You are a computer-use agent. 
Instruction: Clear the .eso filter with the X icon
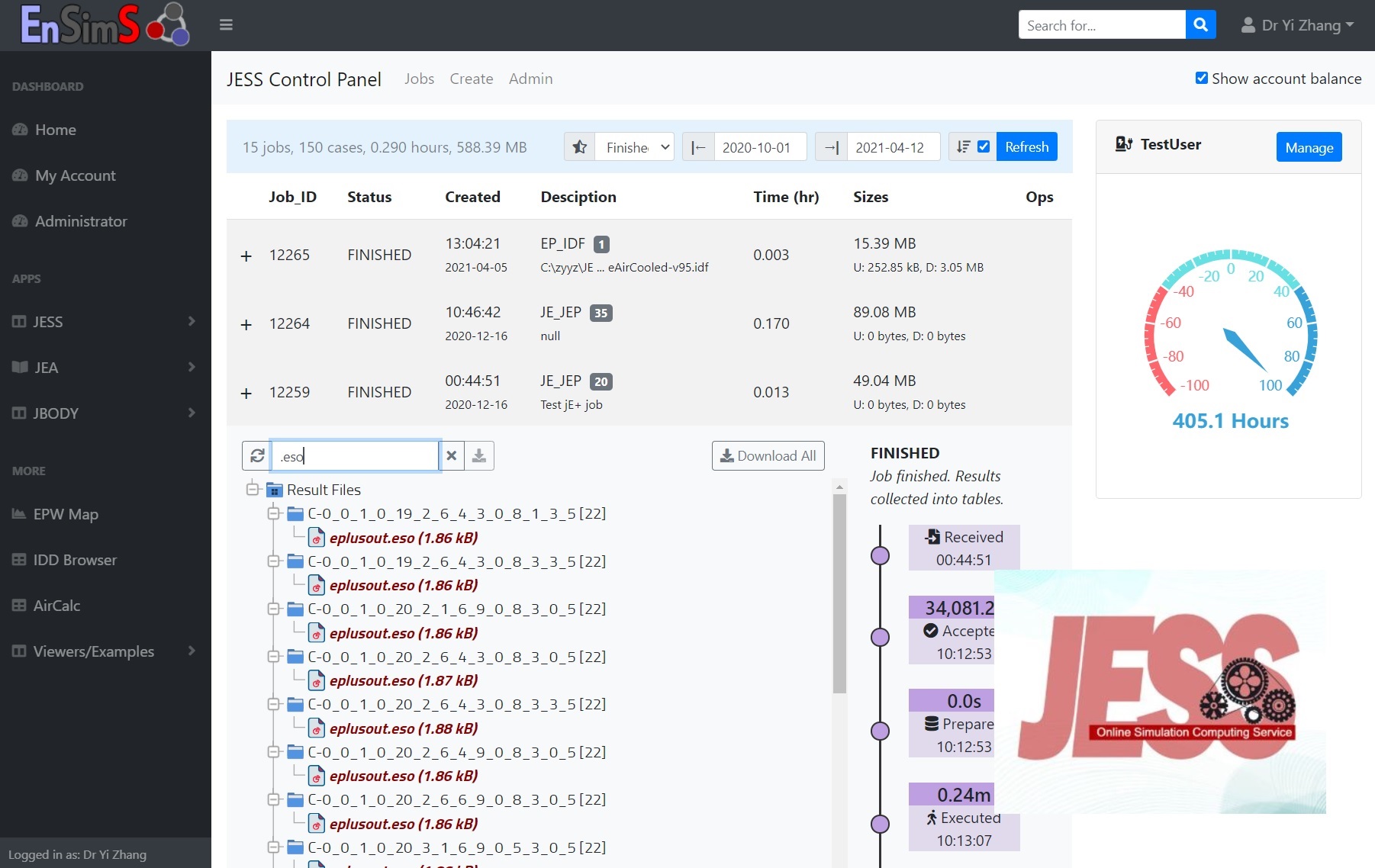[452, 456]
